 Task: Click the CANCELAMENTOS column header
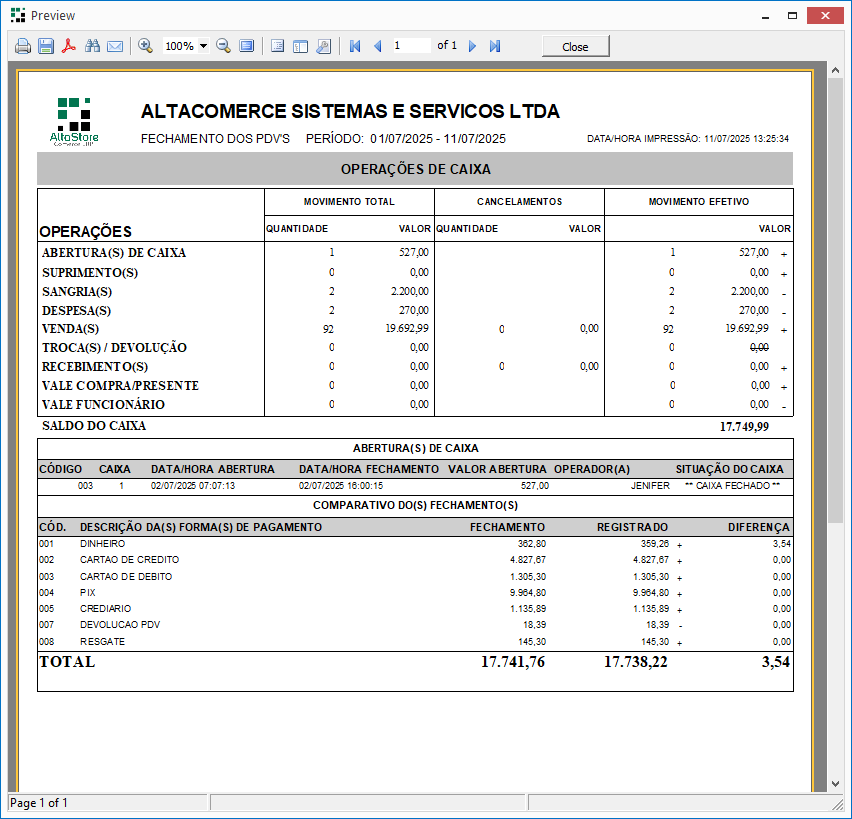(x=519, y=202)
